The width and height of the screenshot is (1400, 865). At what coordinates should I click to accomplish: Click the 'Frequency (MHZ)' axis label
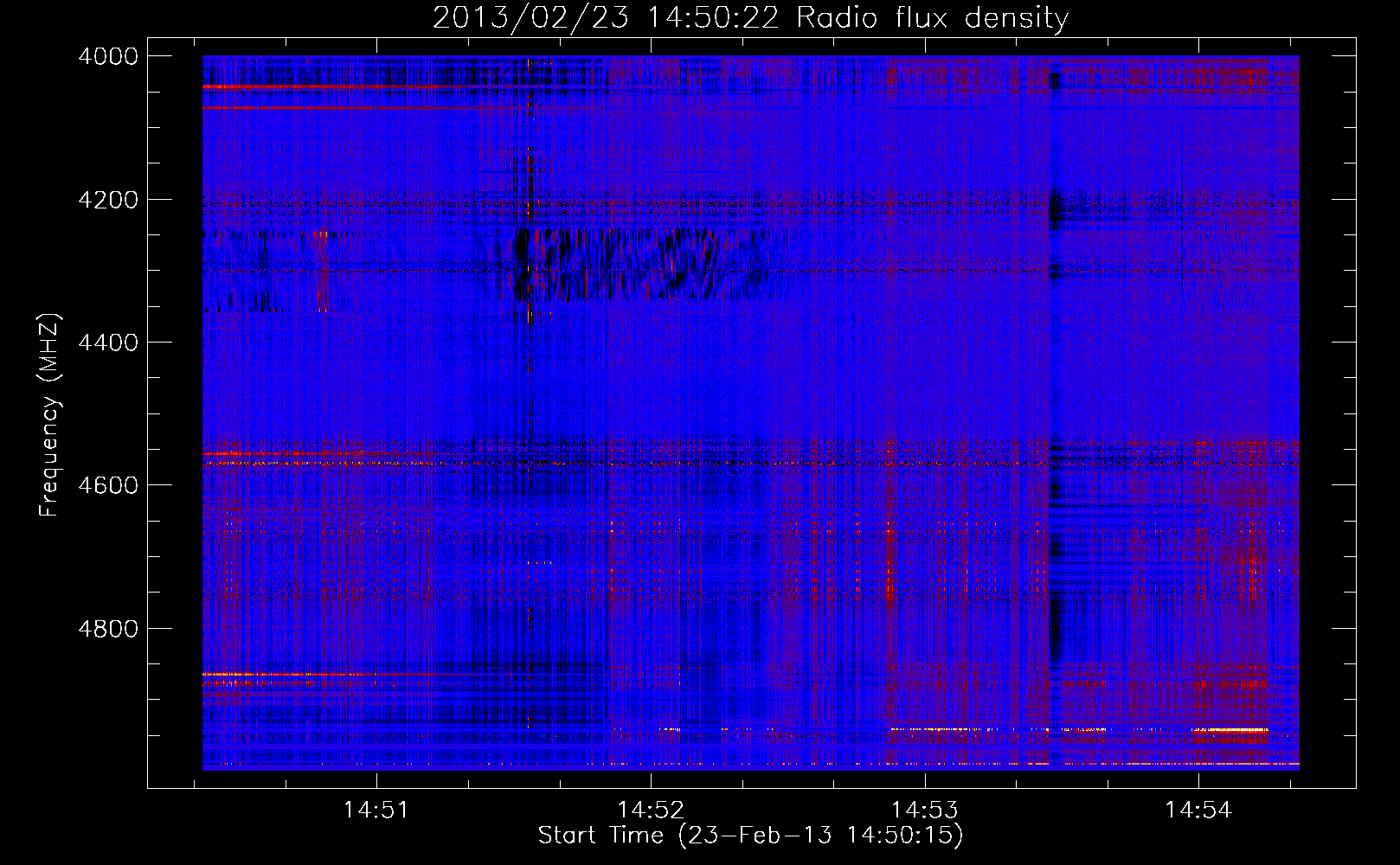point(50,415)
